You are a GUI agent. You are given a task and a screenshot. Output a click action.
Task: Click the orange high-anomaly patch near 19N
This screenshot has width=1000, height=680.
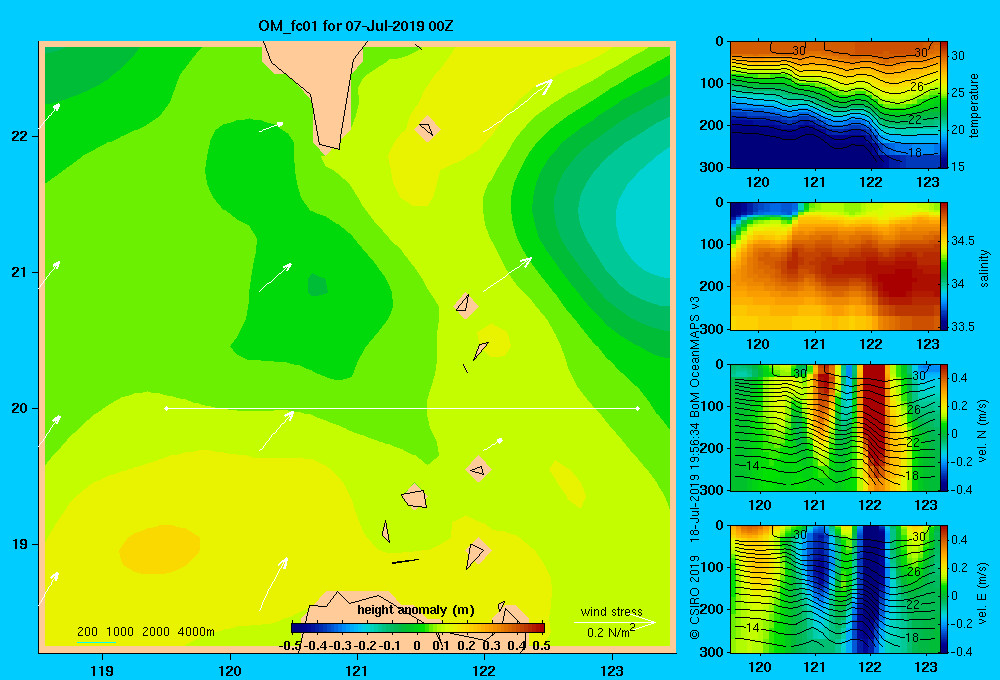pyautogui.click(x=159, y=549)
